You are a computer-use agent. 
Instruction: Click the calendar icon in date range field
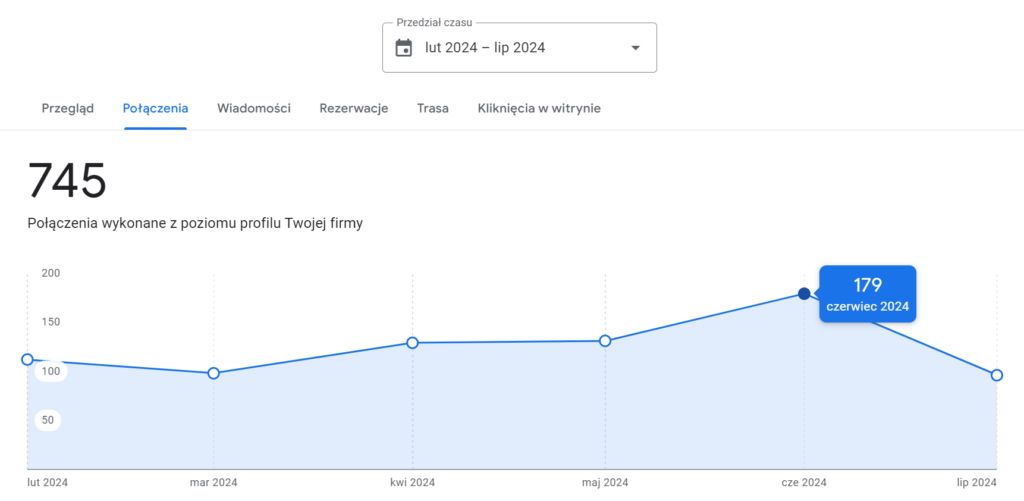404,48
